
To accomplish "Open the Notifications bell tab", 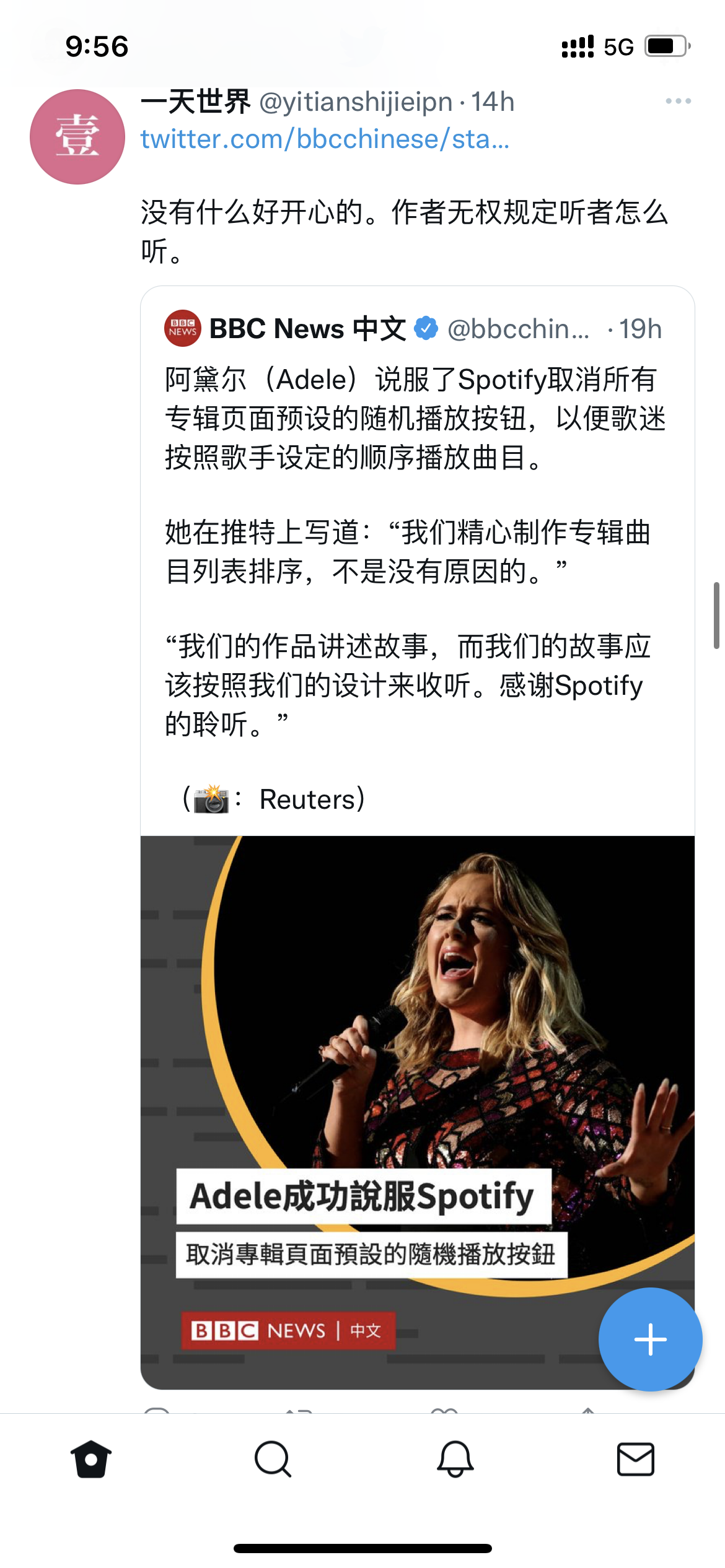I will coord(455,1459).
